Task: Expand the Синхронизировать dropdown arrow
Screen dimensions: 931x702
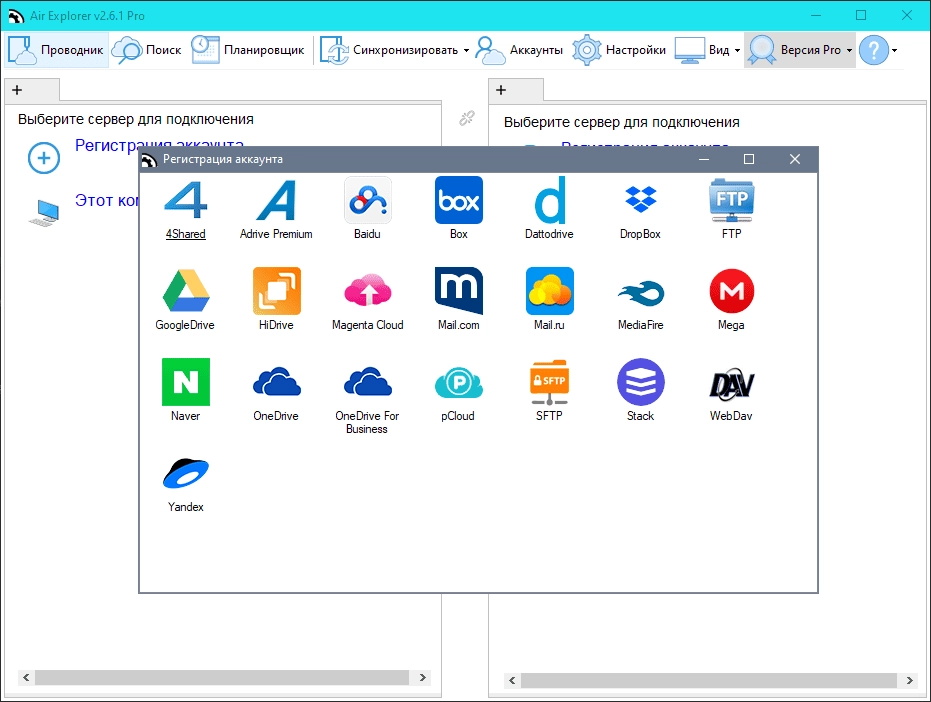Action: point(466,50)
